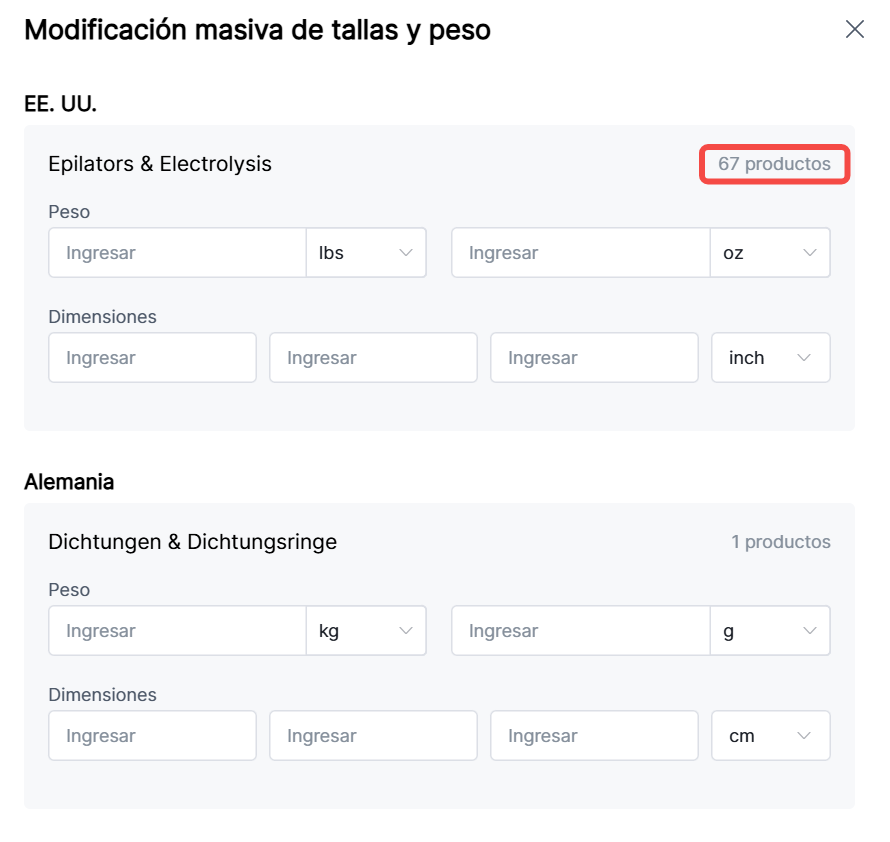The image size is (890, 842).
Task: Click the oz weight input for Epilators
Action: (x=580, y=253)
